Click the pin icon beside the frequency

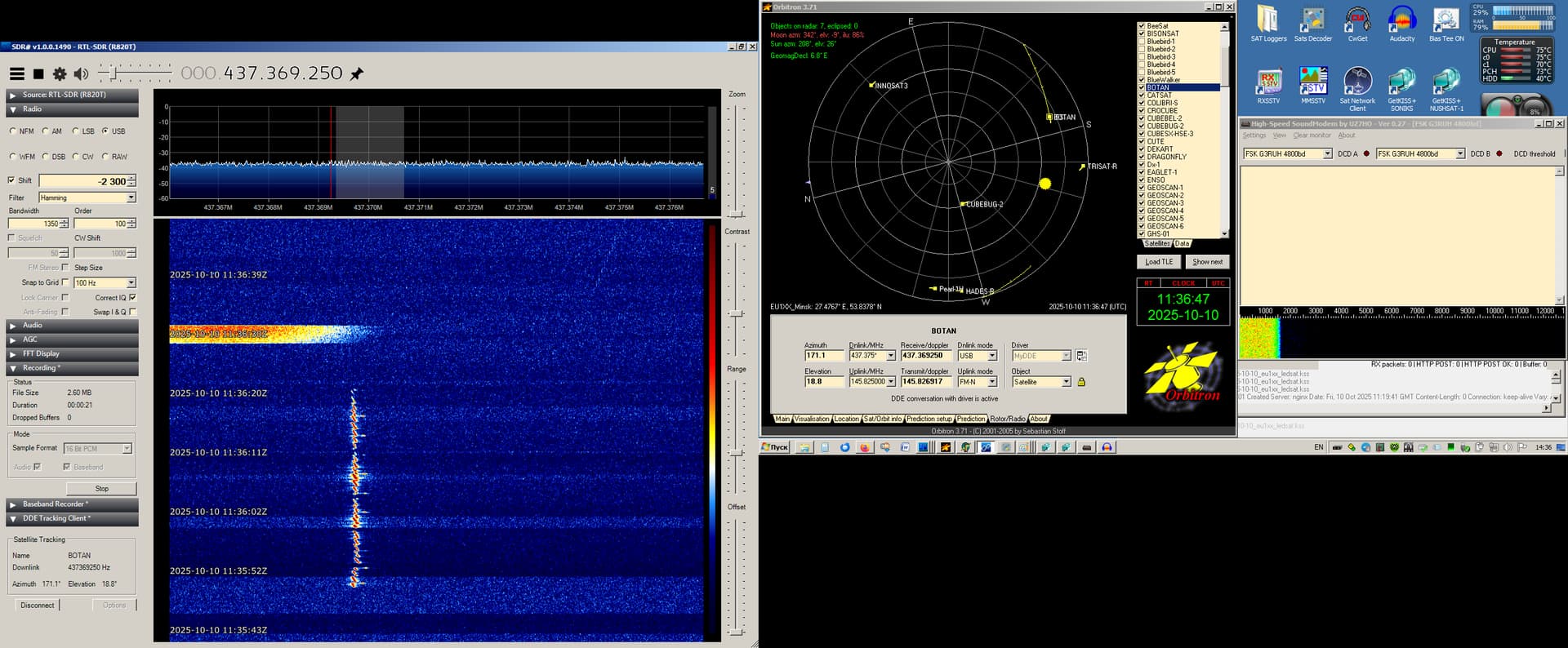(x=357, y=74)
